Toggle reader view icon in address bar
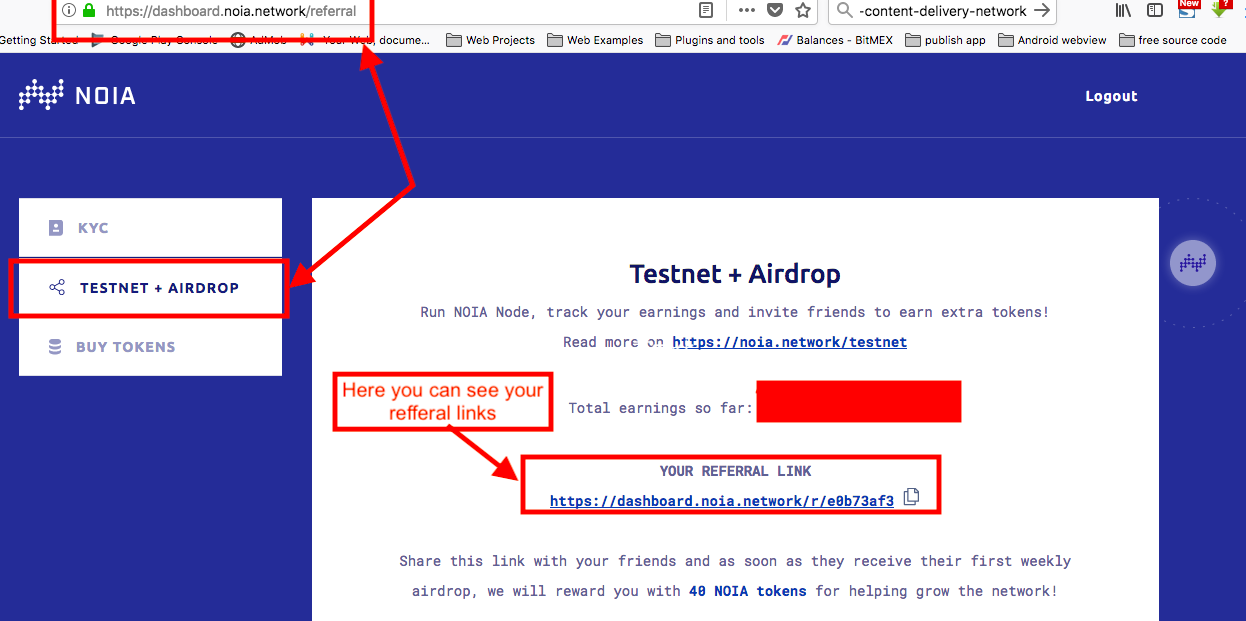 pos(706,10)
